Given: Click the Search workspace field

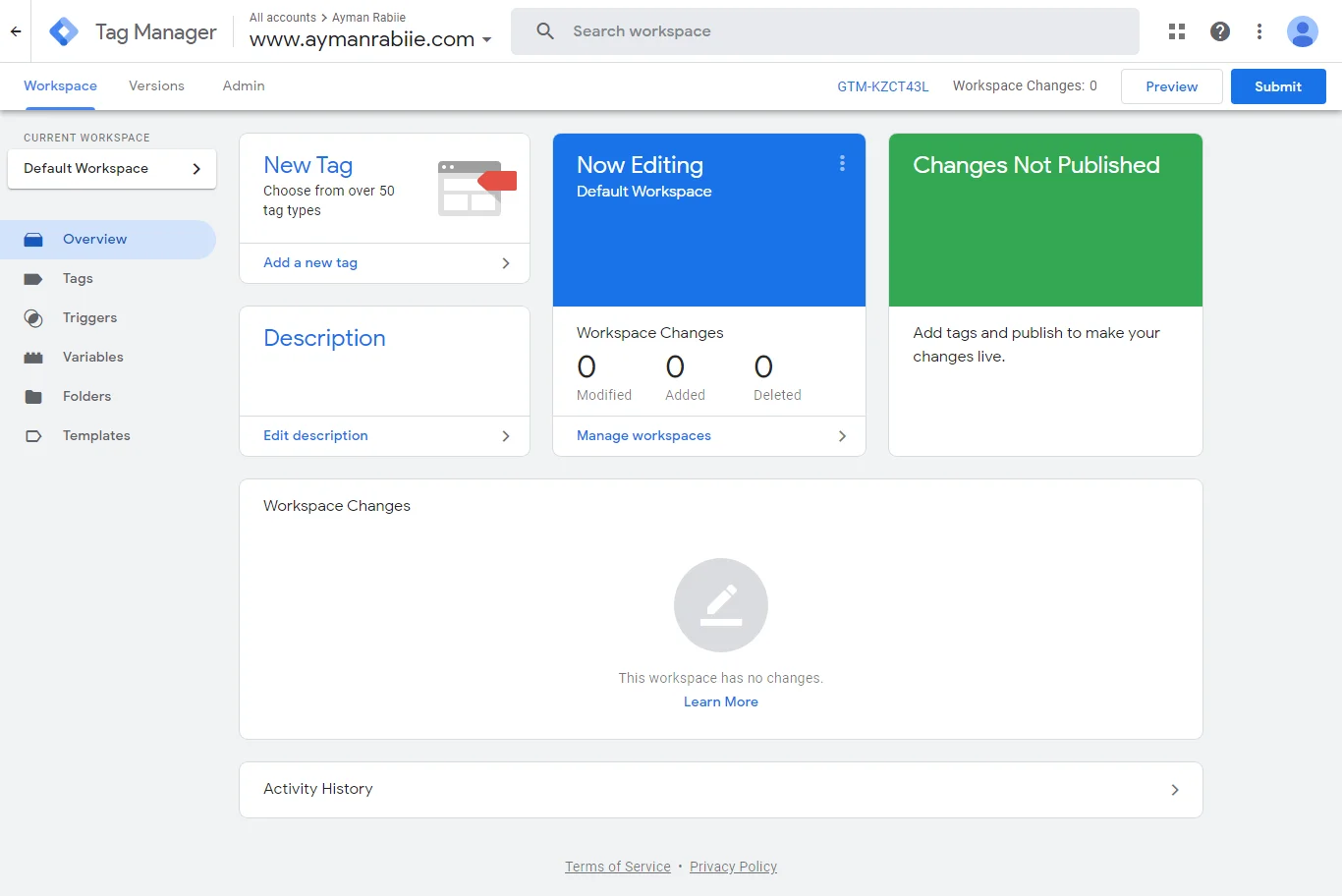Looking at the screenshot, I should click(x=825, y=31).
